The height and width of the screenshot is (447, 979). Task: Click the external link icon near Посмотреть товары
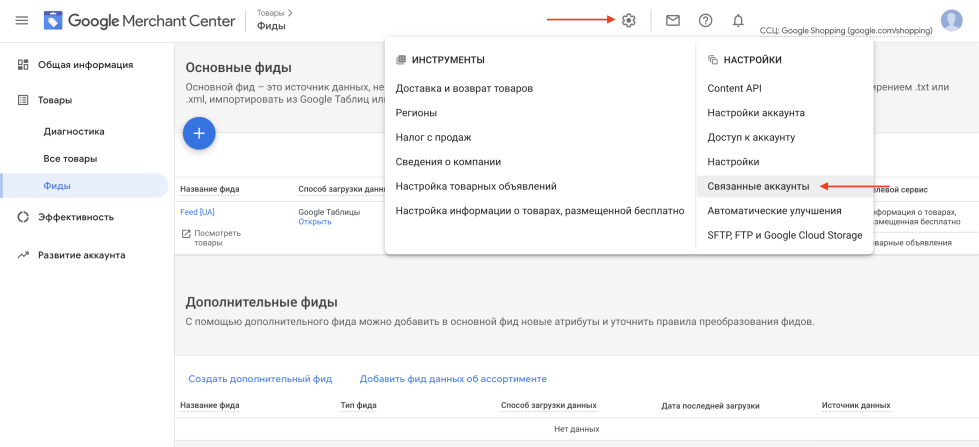pos(186,233)
